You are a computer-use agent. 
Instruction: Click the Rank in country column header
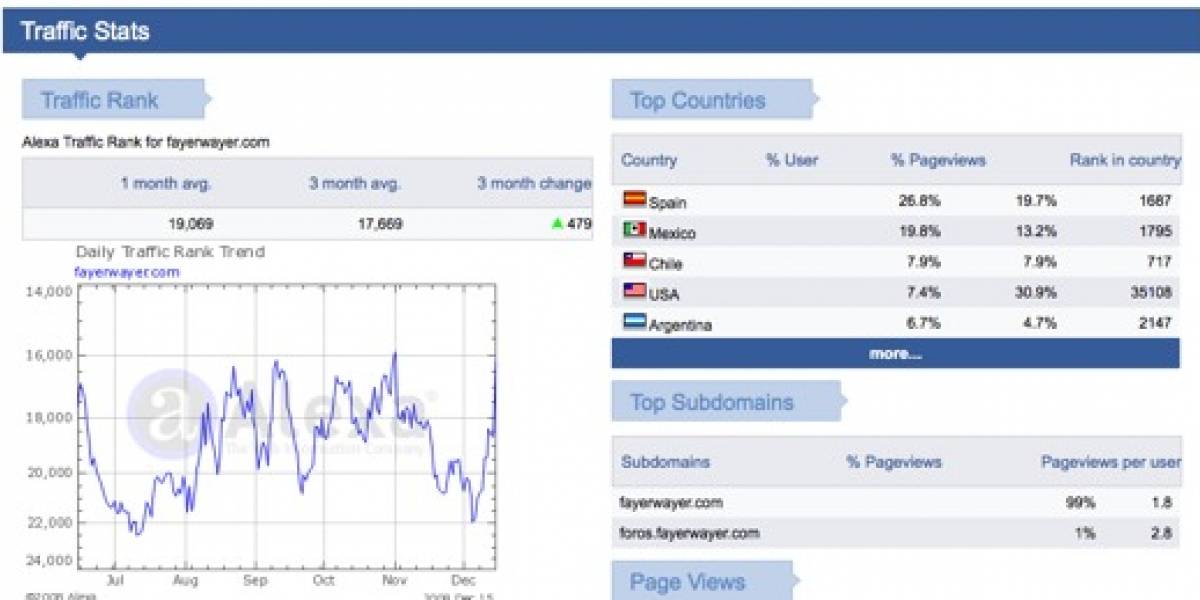1125,160
